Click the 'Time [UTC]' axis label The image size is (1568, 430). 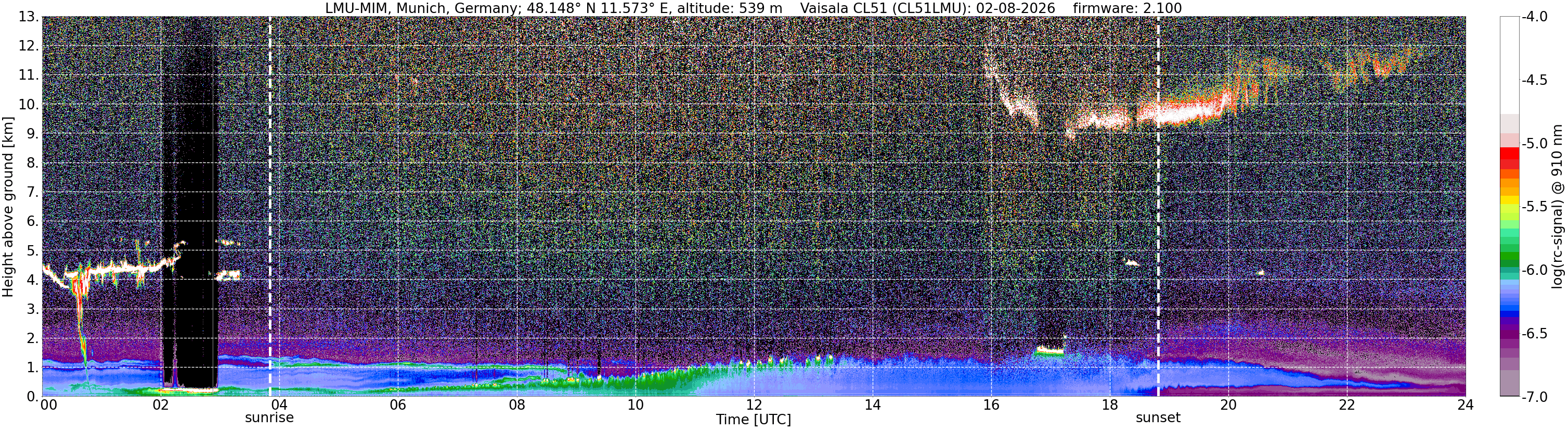pos(754,420)
